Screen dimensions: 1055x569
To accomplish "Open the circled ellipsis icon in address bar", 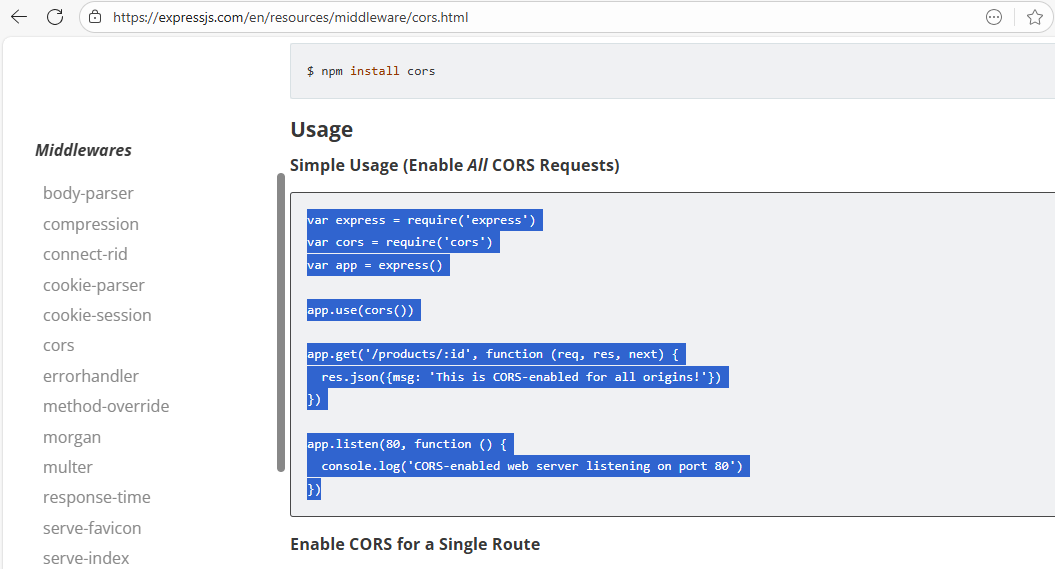I will coord(994,17).
